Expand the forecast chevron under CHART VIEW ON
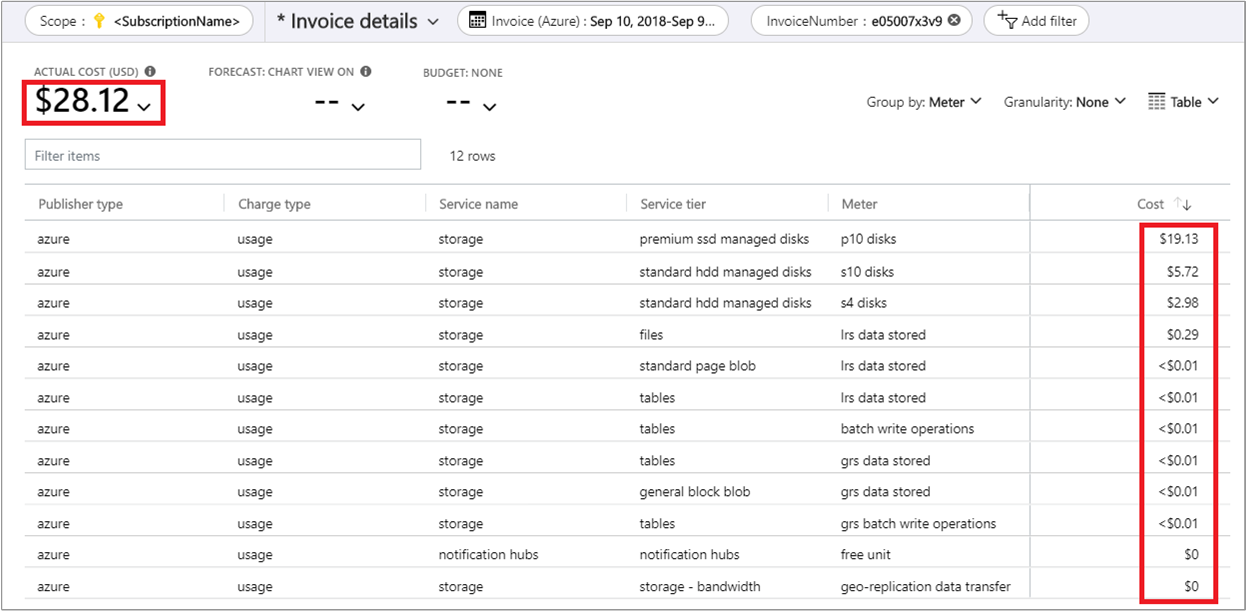 tap(359, 104)
